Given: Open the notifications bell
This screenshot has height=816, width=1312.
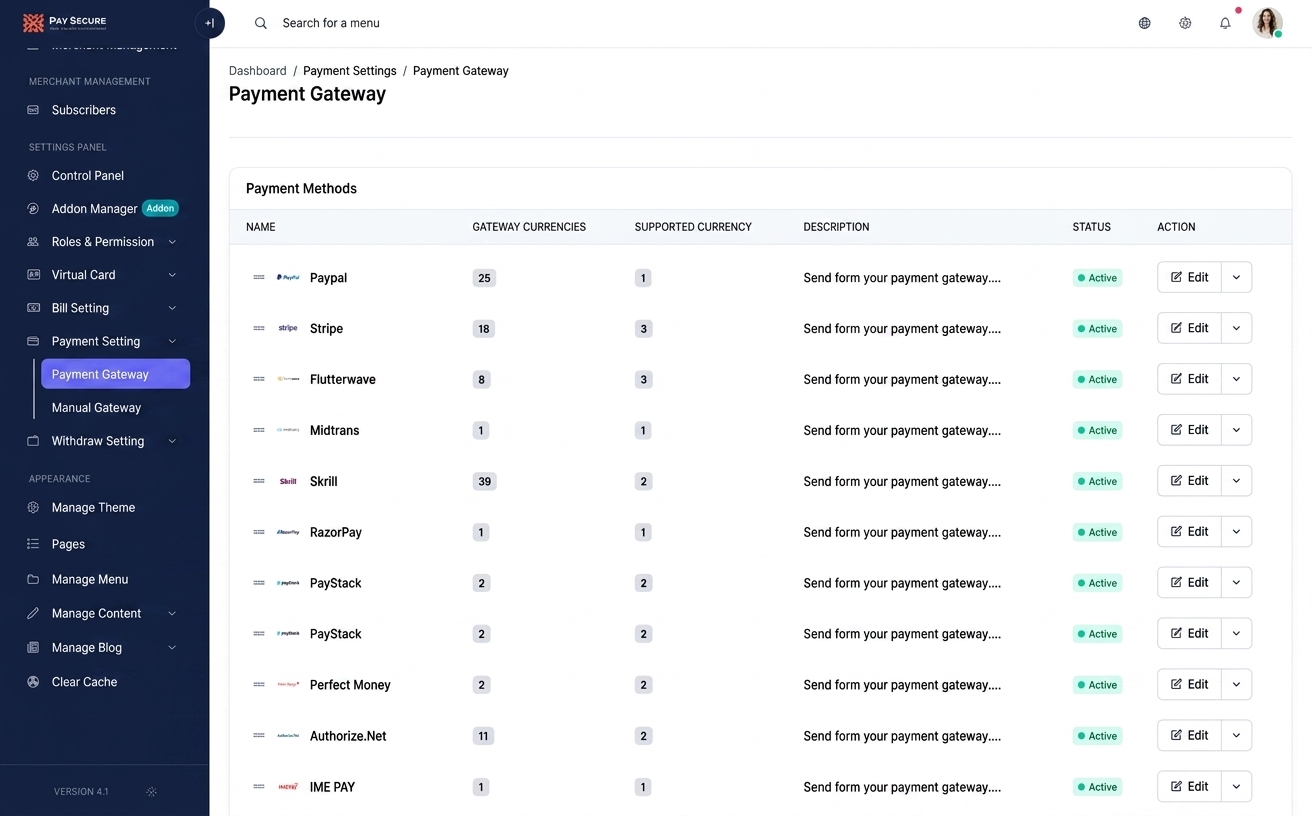Looking at the screenshot, I should [1225, 23].
